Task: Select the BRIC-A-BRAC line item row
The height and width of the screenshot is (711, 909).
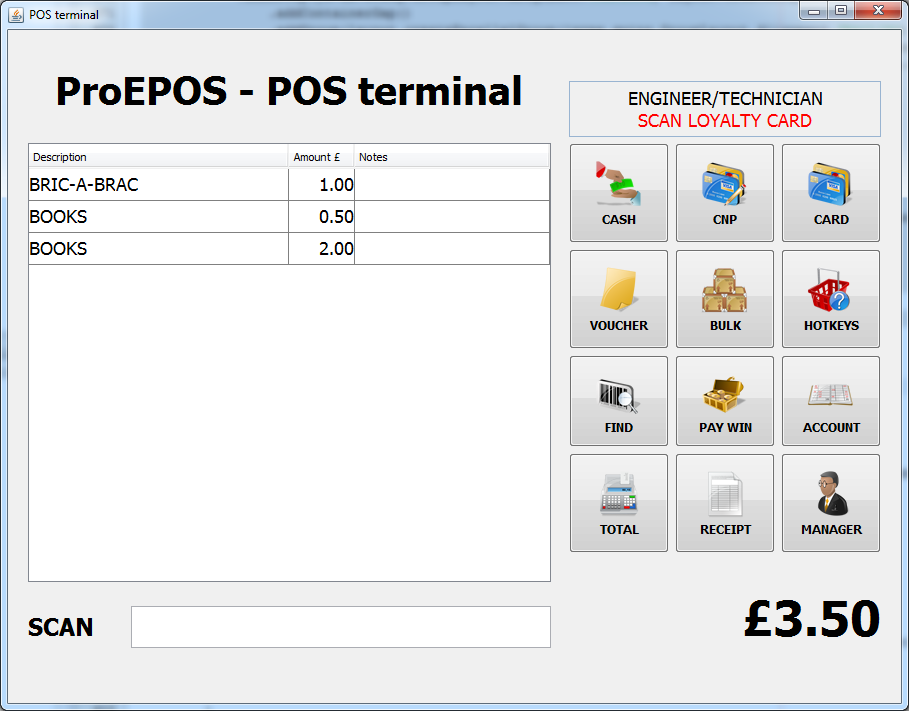Action: 158,185
